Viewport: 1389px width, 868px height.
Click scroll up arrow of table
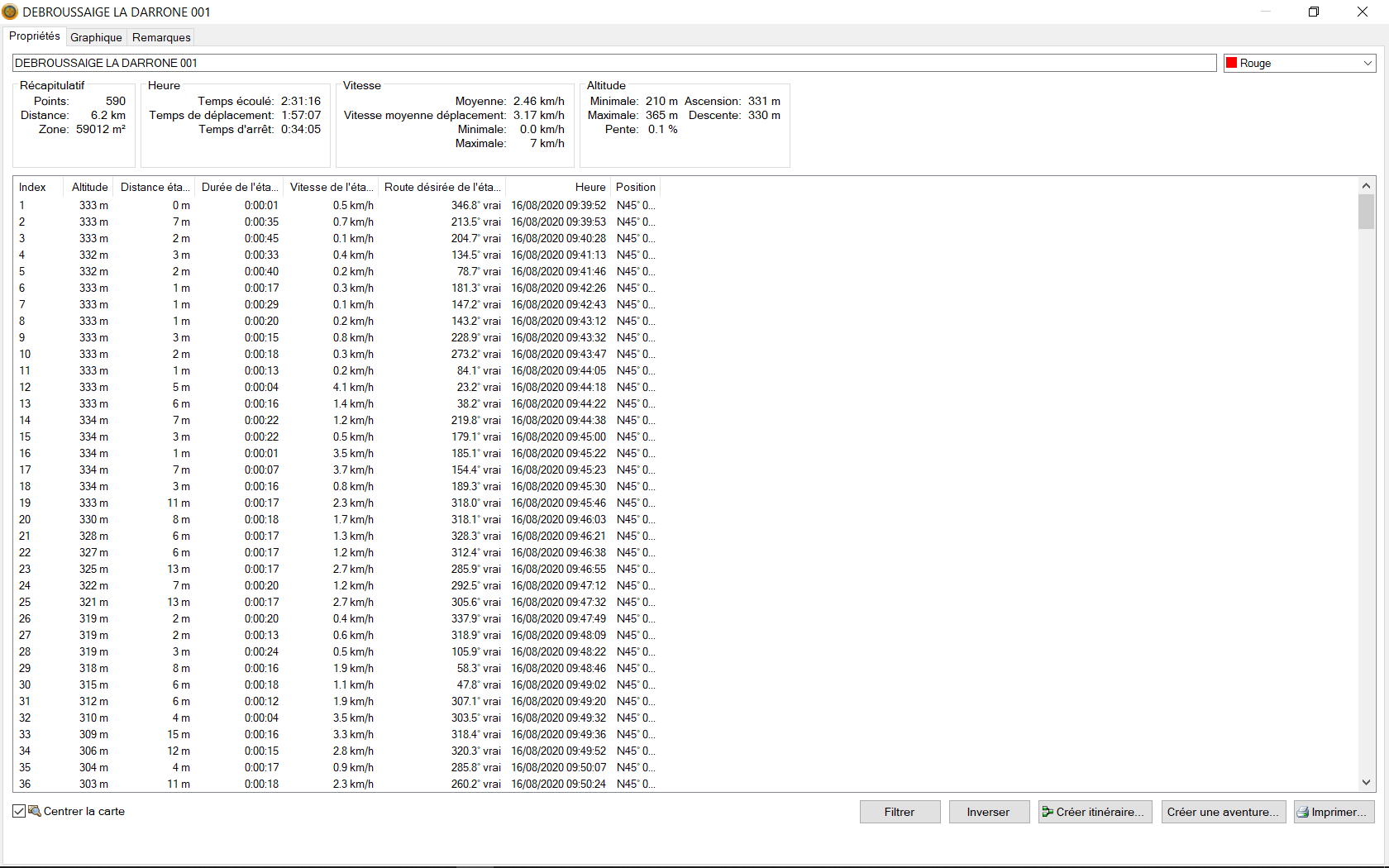pyautogui.click(x=1366, y=186)
